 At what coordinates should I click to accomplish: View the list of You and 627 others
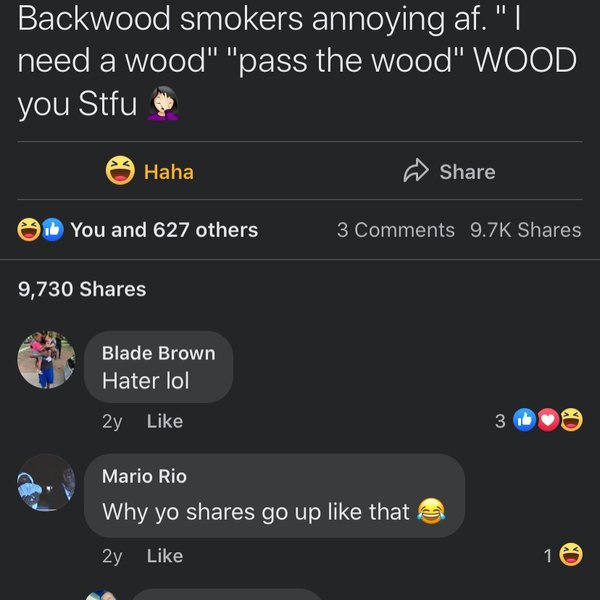[164, 230]
